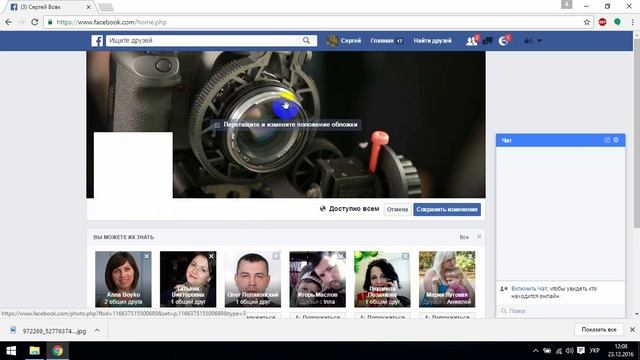The width and height of the screenshot is (640, 360).
Task: Open the notifications globe icon
Action: tap(504, 41)
